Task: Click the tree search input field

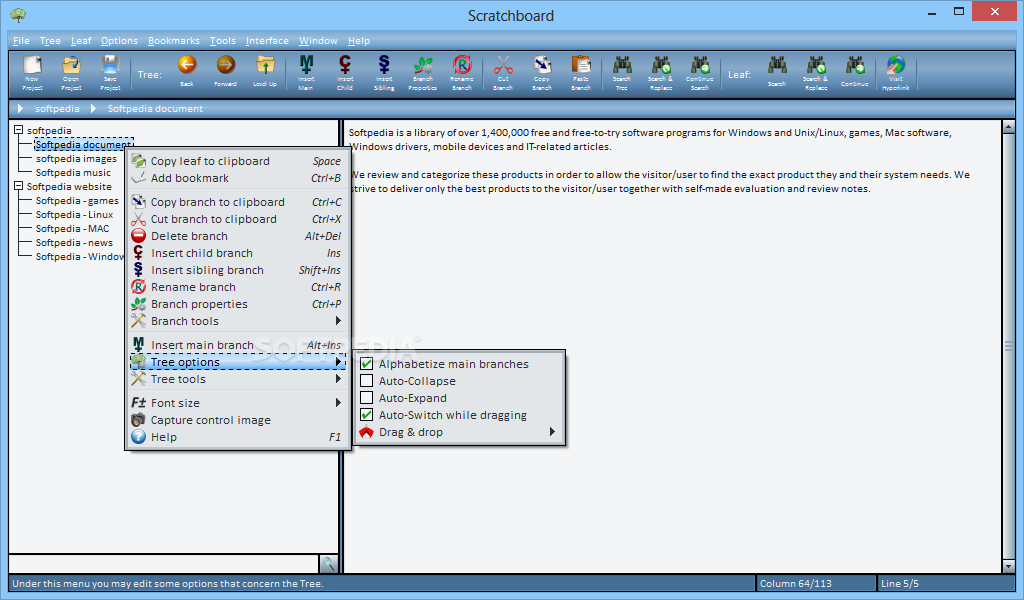Action: tap(164, 563)
